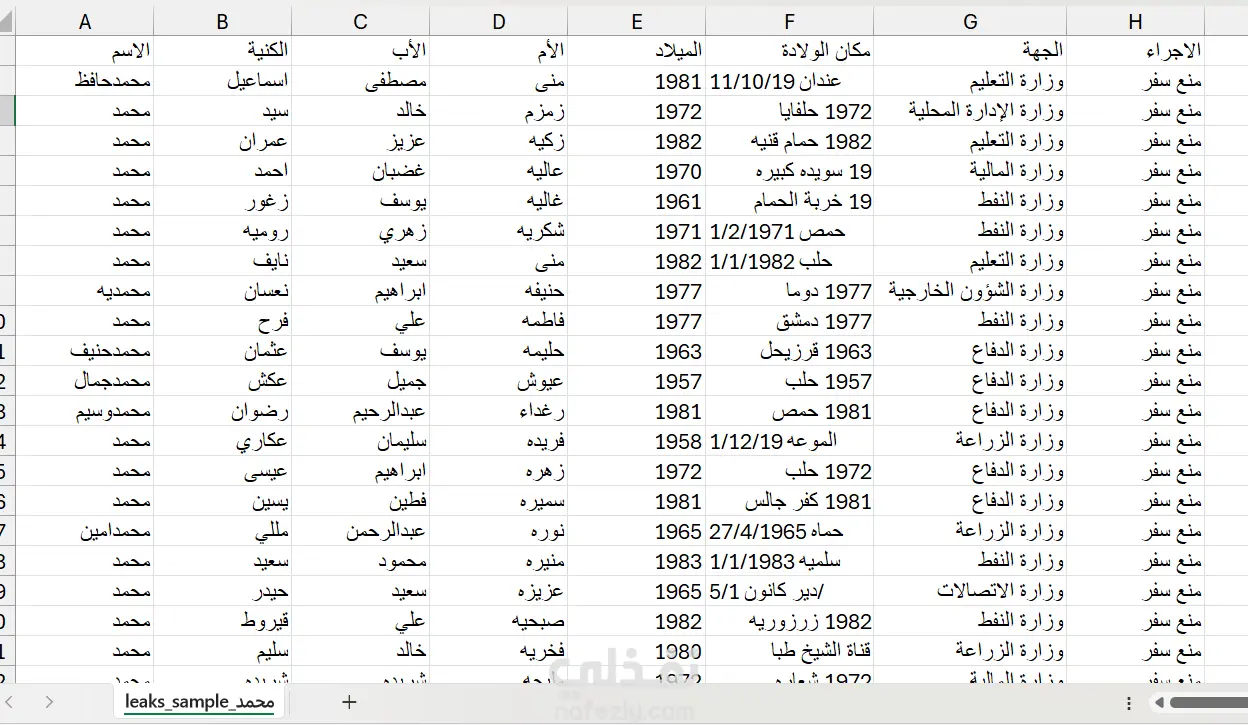Screen dimensions: 1248x725
Task: Select the cell حيدر
Action: click(x=223, y=591)
